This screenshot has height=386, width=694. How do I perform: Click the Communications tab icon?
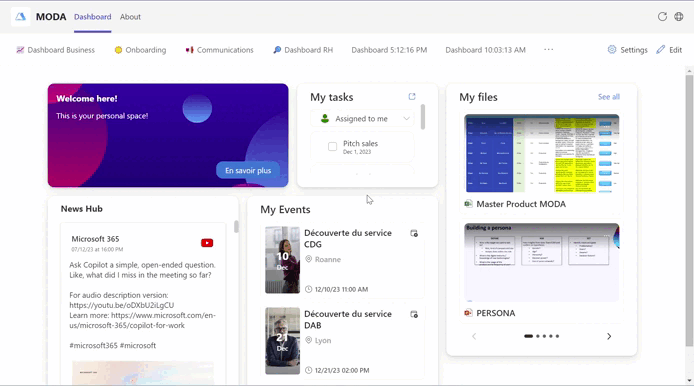coord(189,50)
